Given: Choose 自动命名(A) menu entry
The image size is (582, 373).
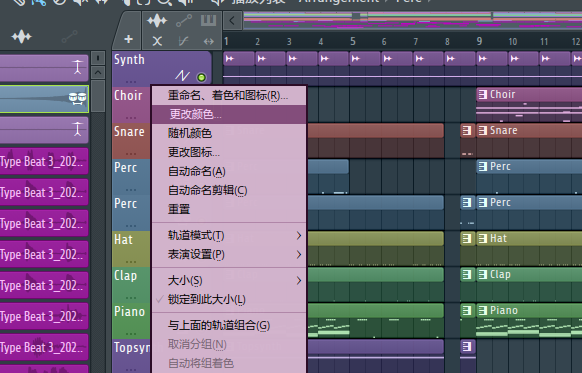Looking at the screenshot, I should 229,171.
